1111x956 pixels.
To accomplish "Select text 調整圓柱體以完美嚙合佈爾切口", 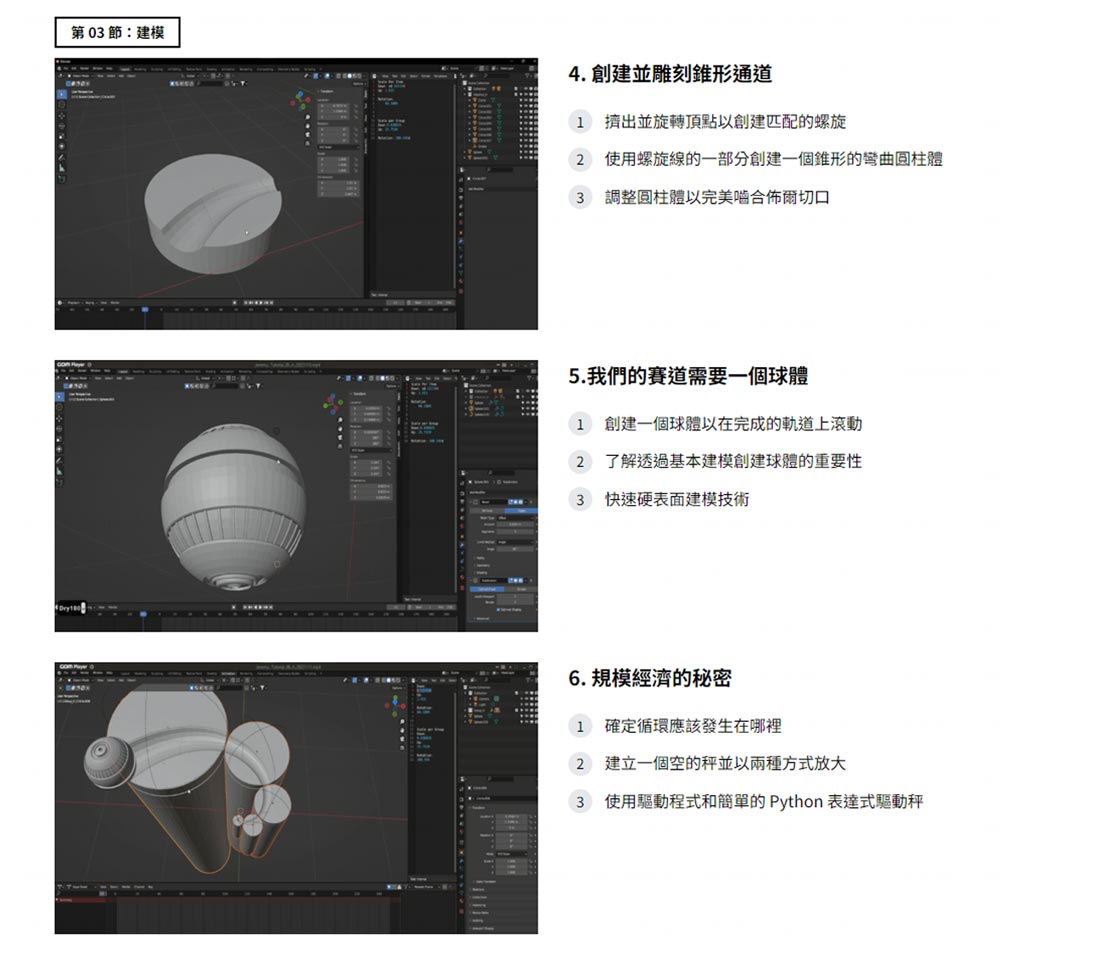I will coord(717,197).
